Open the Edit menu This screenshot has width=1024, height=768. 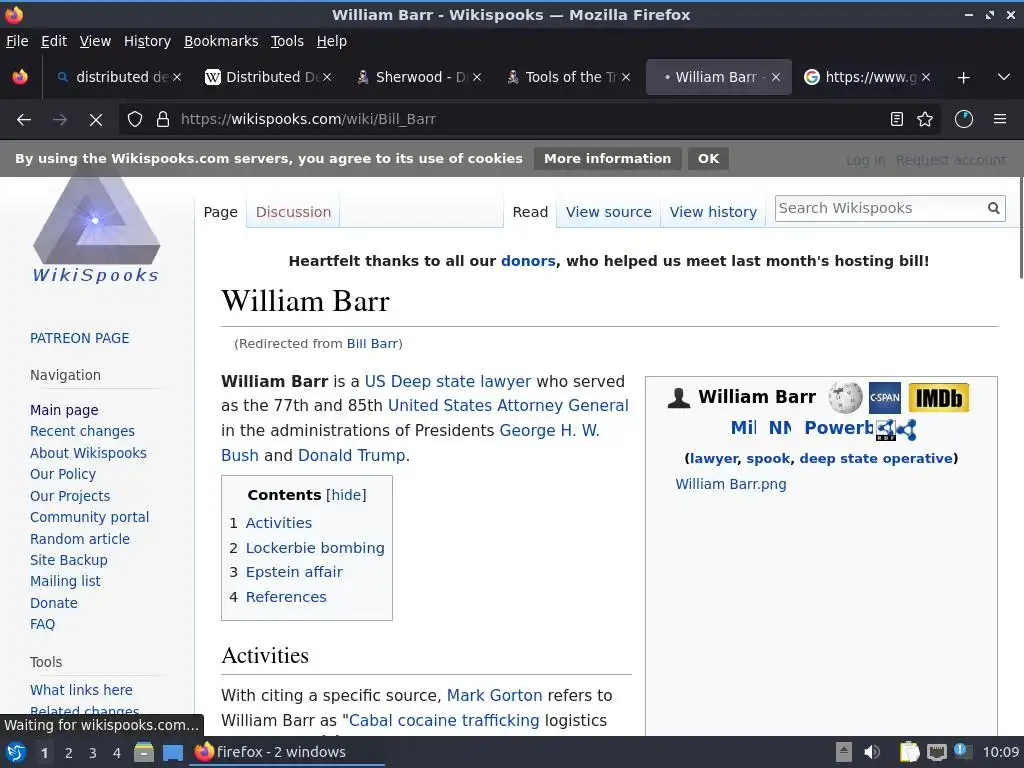pos(54,41)
